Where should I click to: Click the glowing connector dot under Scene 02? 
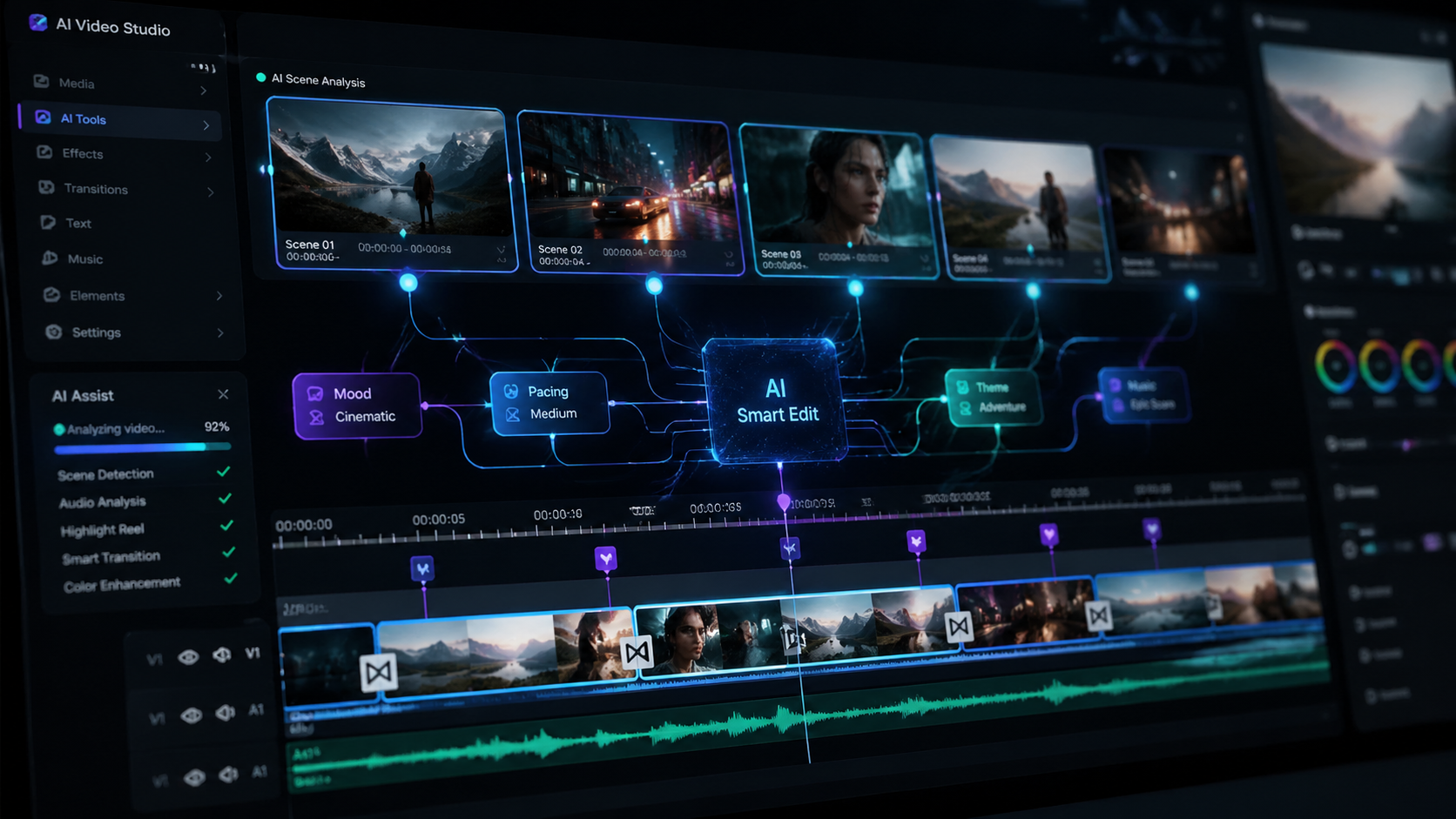pos(654,285)
